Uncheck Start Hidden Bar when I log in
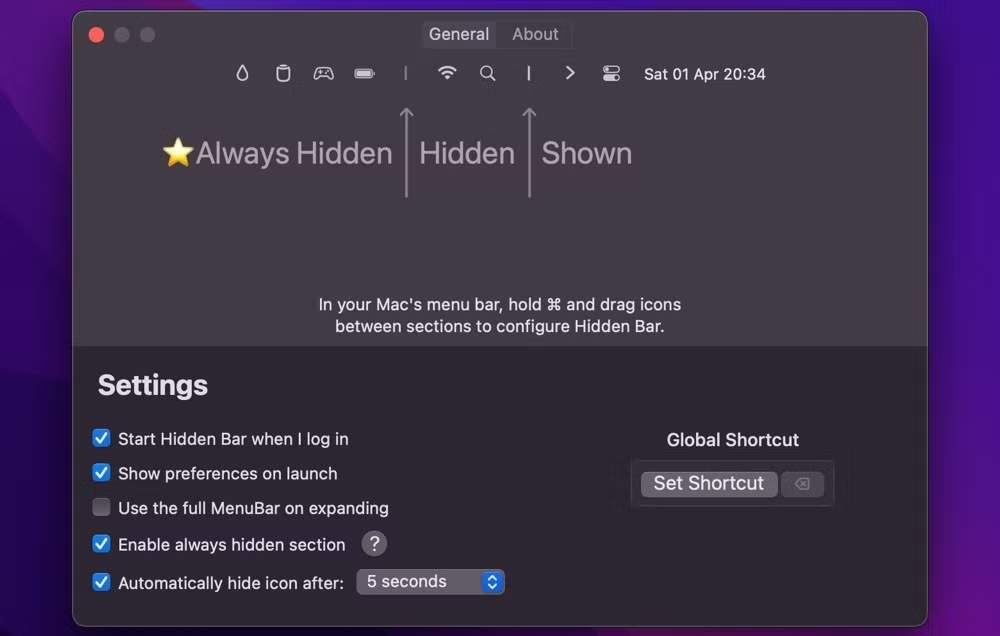 pos(101,438)
